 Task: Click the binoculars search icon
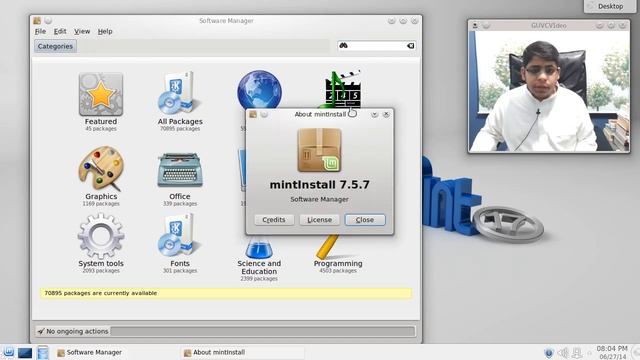click(x=343, y=45)
